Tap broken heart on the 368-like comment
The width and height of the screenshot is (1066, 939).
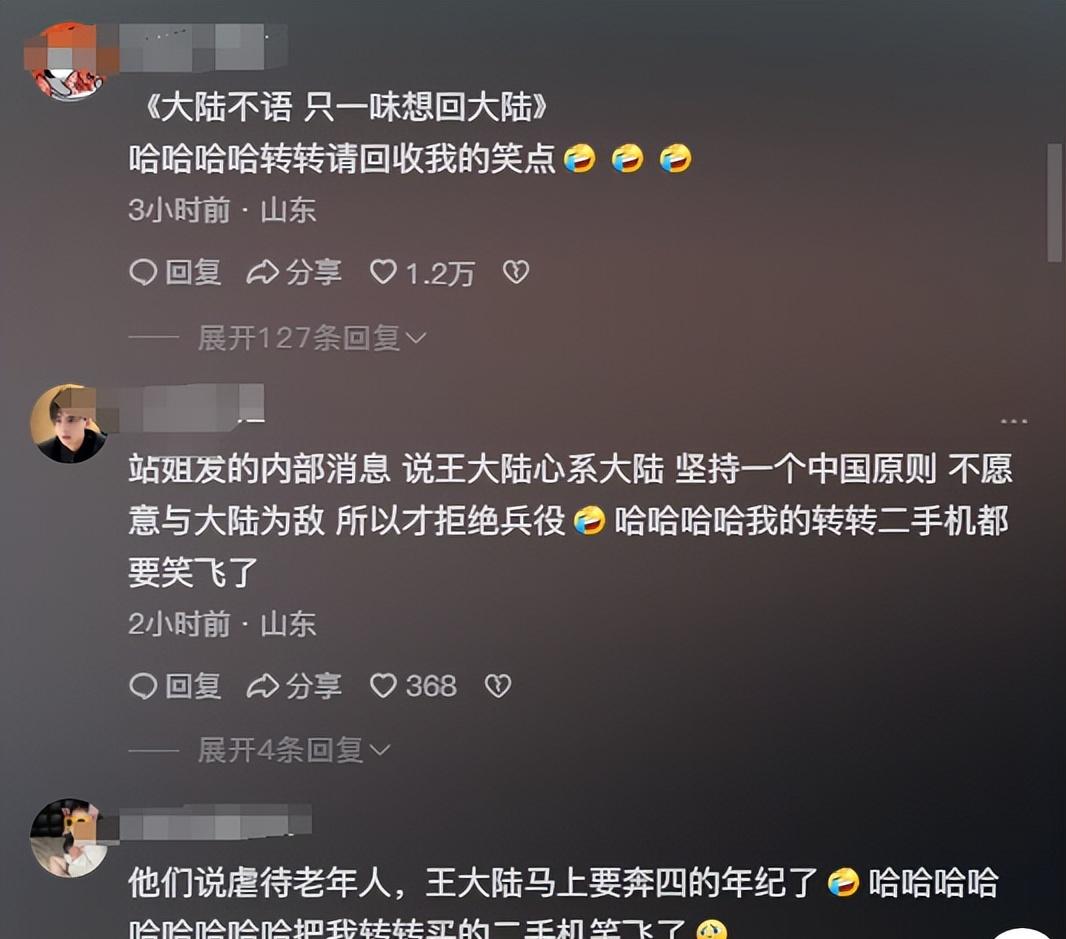498,685
